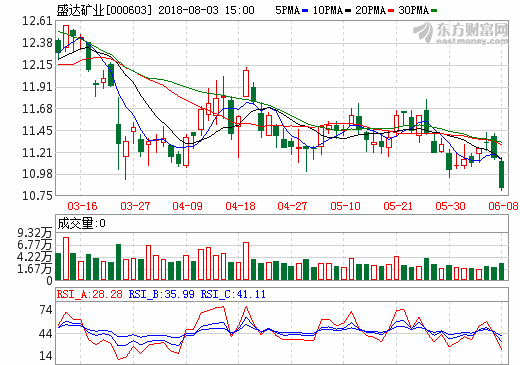Click the green 30PMA legend color swatch
Viewport: 520px width, 365px height.
(434, 11)
